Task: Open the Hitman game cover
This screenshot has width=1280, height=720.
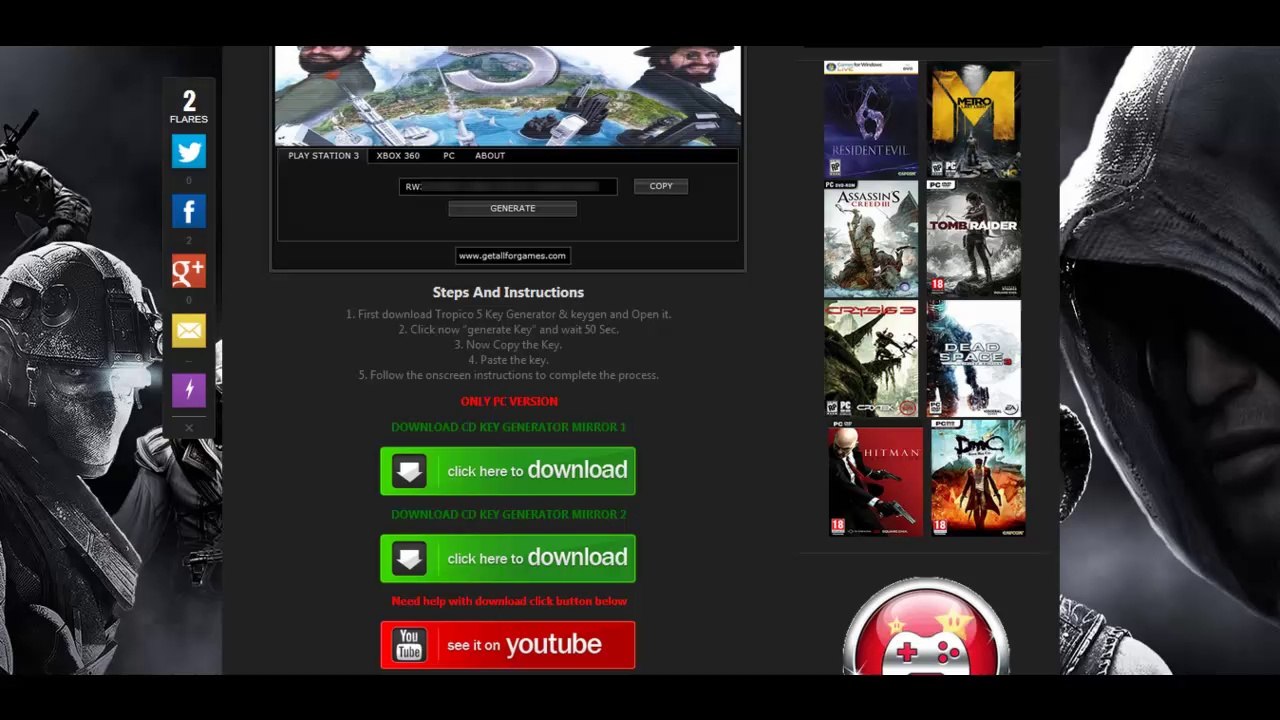Action: tap(876, 478)
